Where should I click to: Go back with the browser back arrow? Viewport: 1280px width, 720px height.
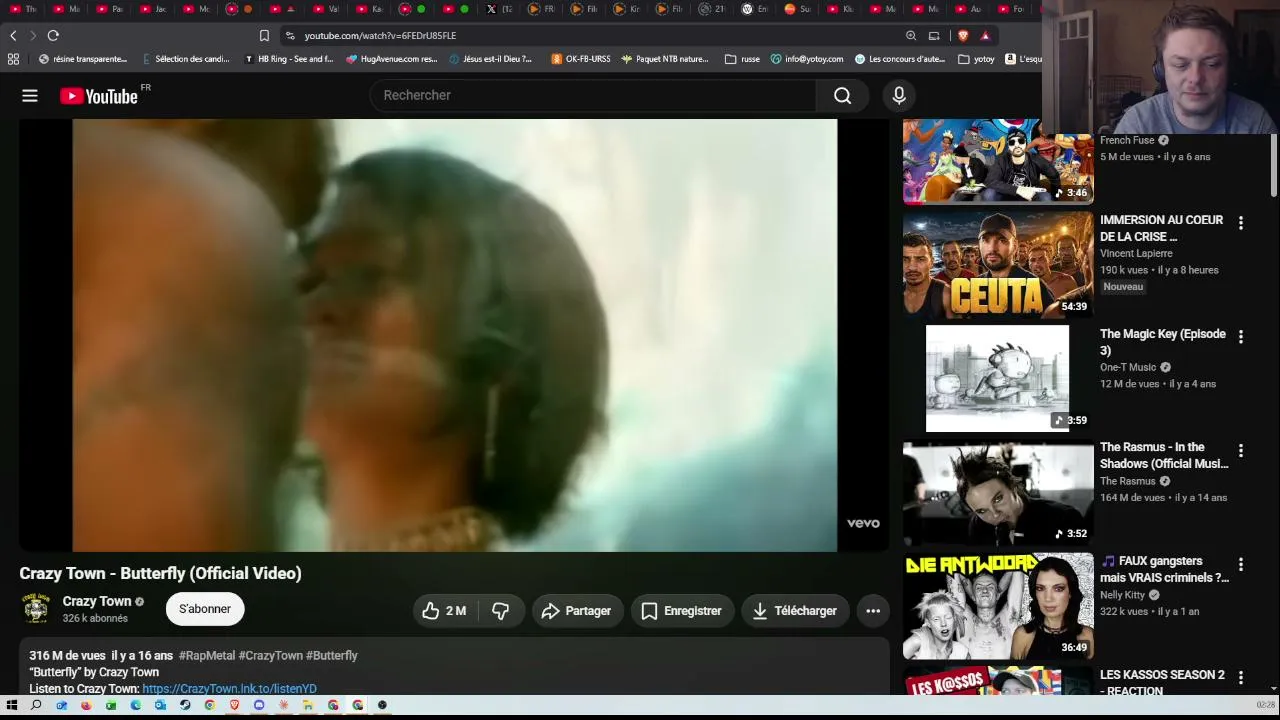click(x=13, y=36)
